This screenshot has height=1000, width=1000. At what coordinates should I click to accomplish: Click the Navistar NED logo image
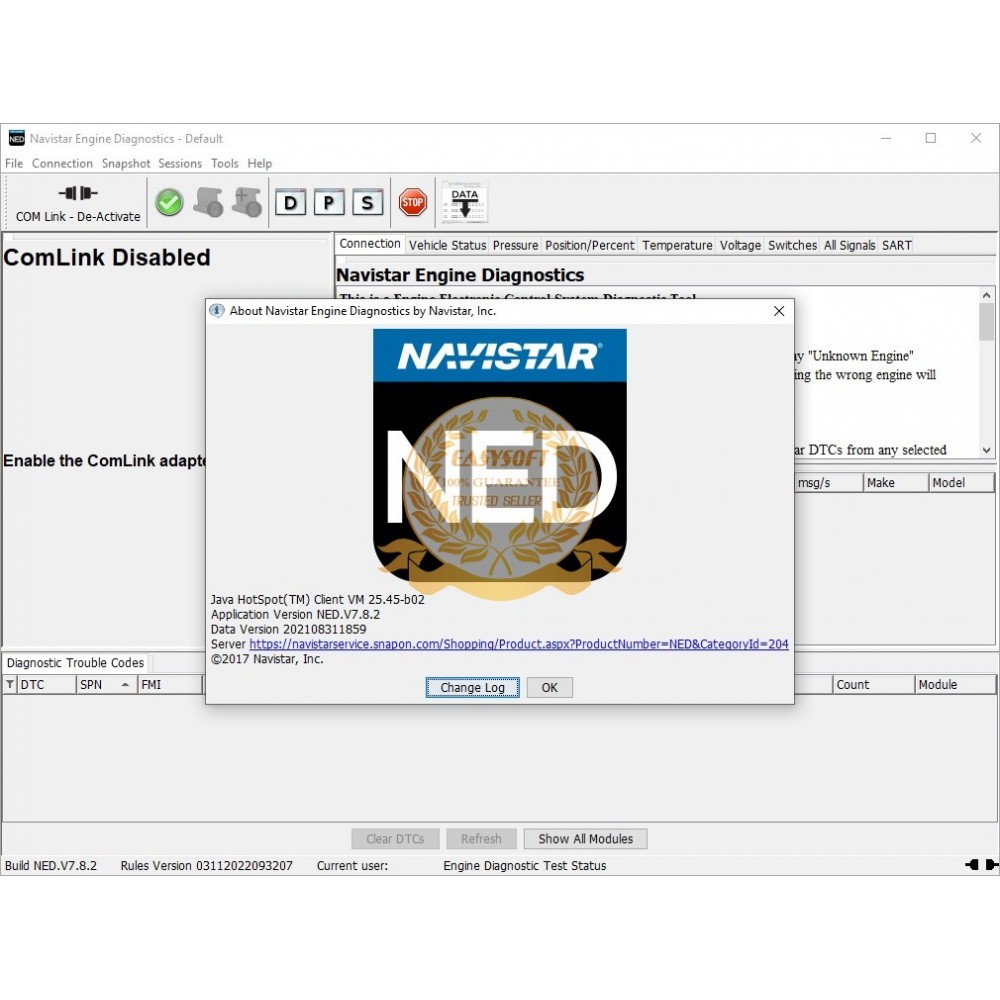click(x=499, y=457)
